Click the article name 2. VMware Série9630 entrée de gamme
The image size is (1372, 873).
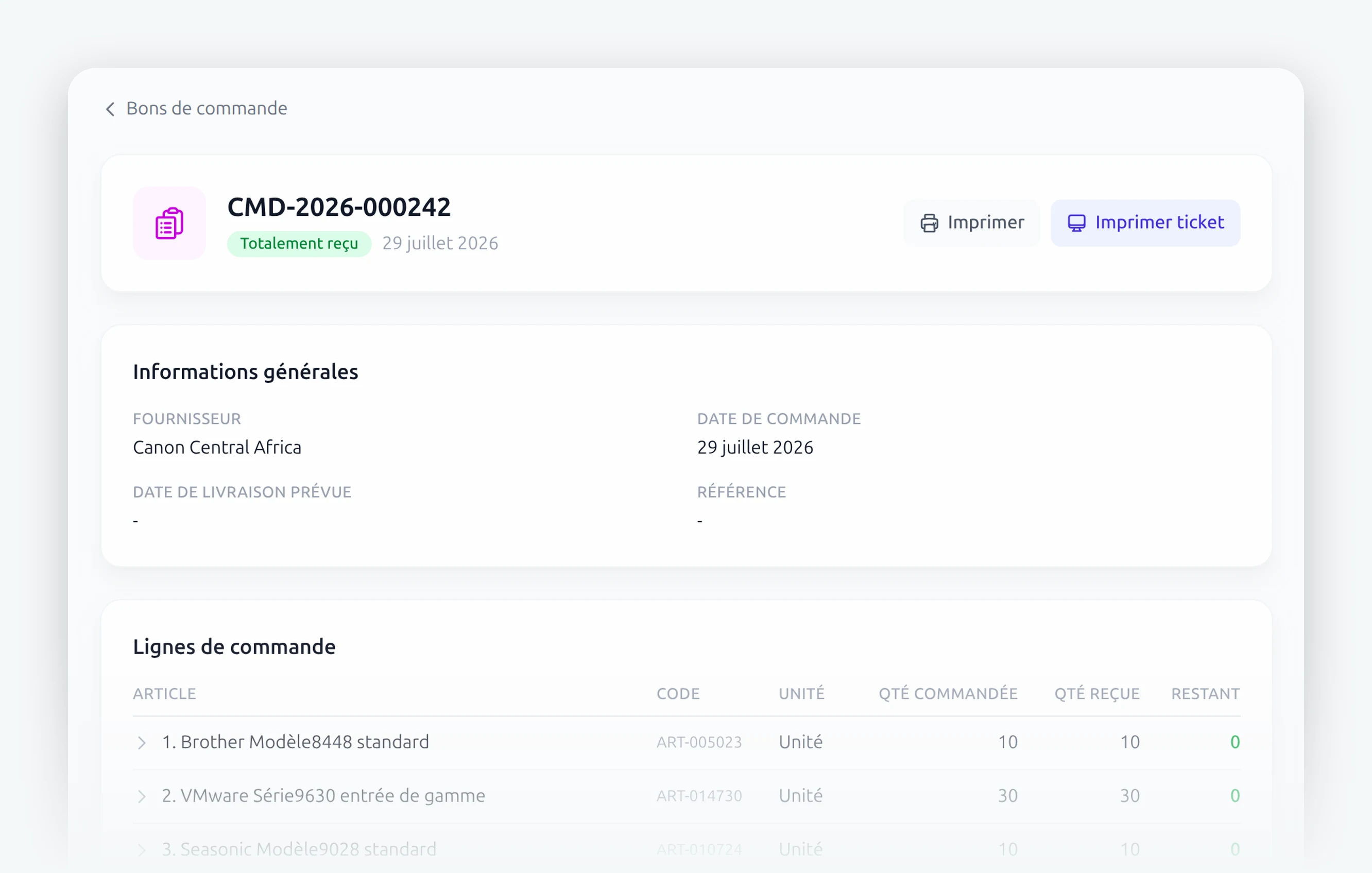pos(323,796)
